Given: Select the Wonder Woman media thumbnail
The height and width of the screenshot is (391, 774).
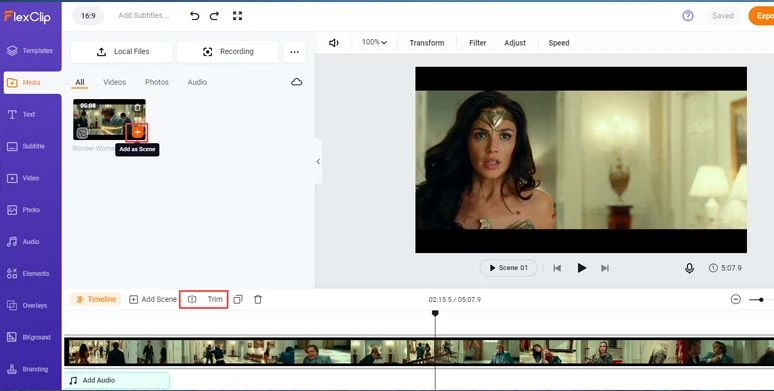Looking at the screenshot, I should [109, 119].
